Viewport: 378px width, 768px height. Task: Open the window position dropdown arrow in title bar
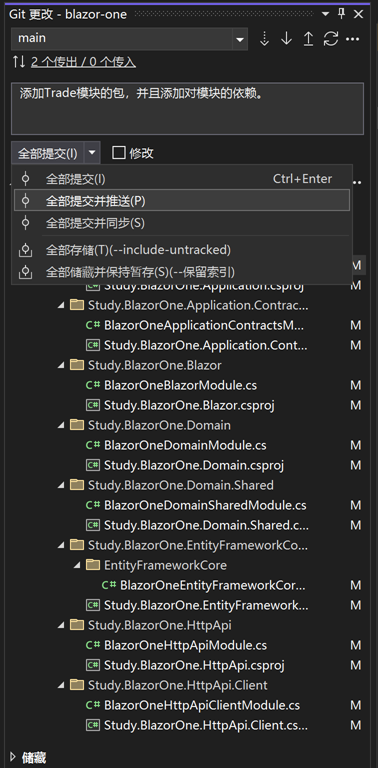pyautogui.click(x=326, y=14)
